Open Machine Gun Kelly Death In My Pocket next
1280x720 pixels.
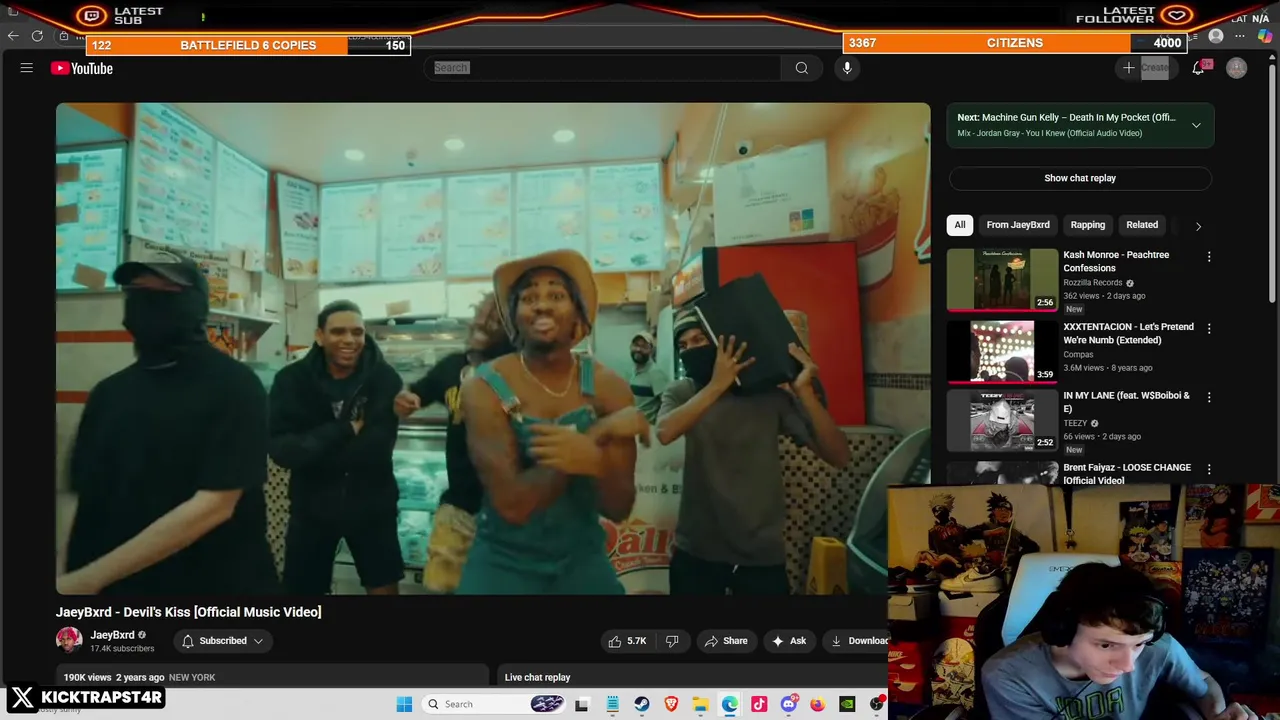[1066, 117]
